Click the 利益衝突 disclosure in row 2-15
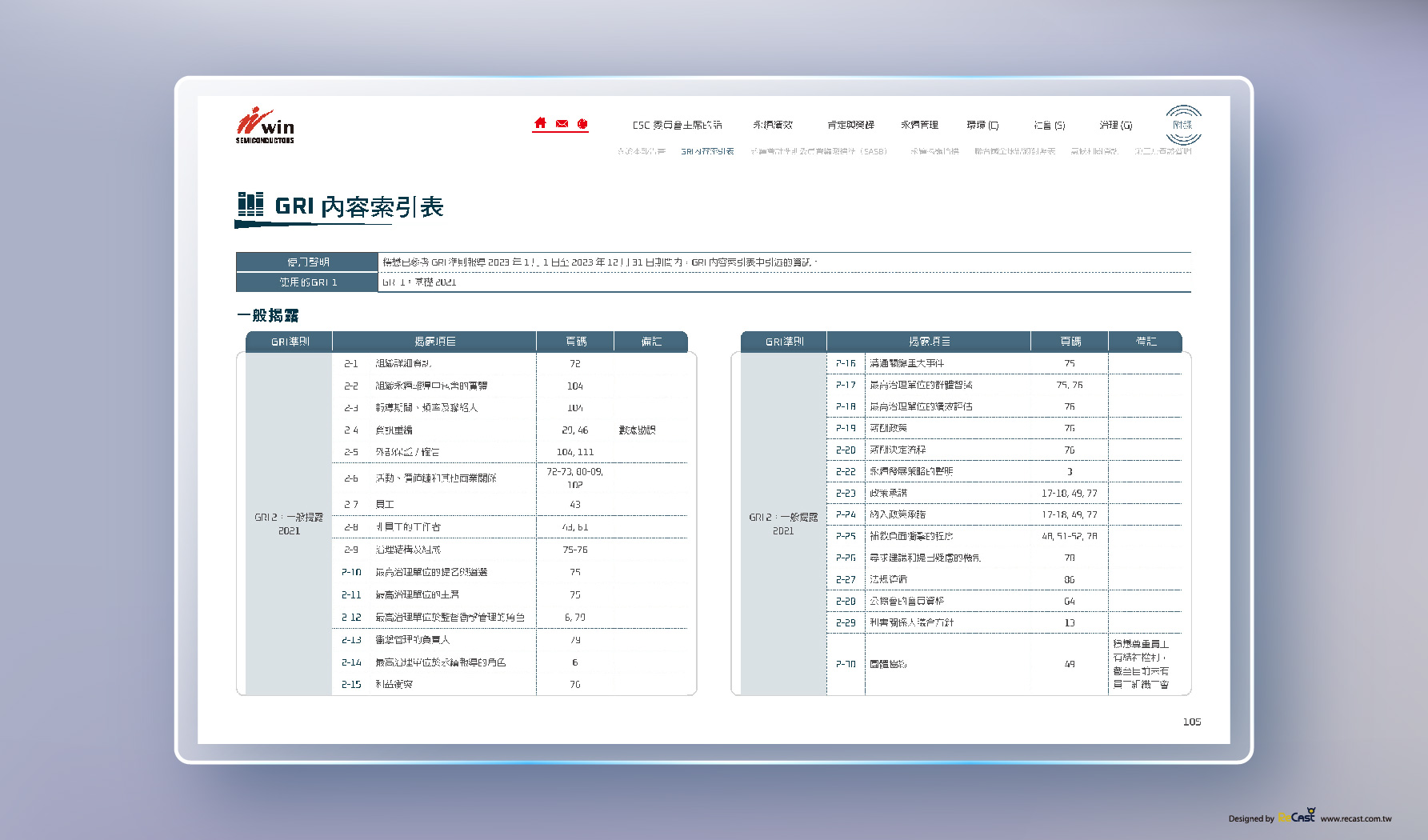Image resolution: width=1428 pixels, height=840 pixels. pyautogui.click(x=394, y=684)
